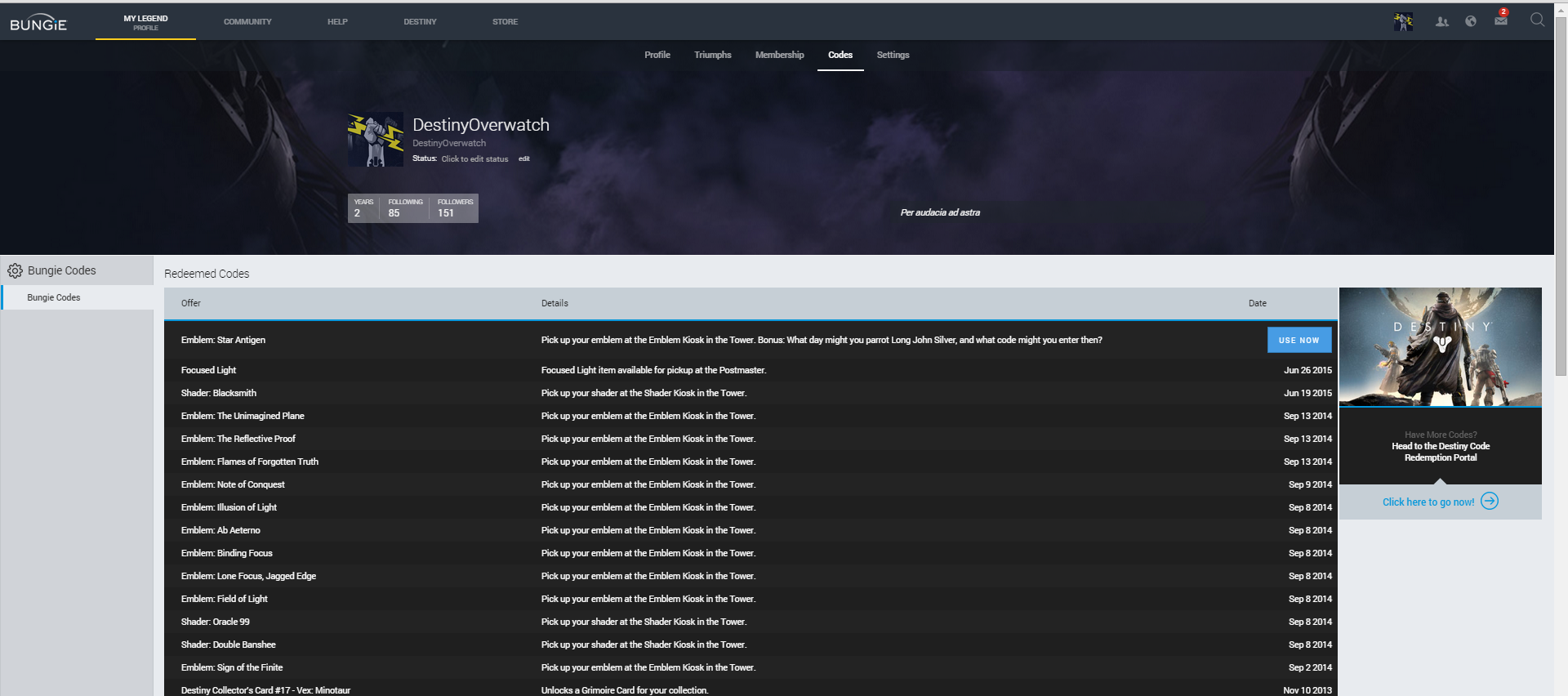Click 'Shader: Double Banshee' row

[751, 645]
